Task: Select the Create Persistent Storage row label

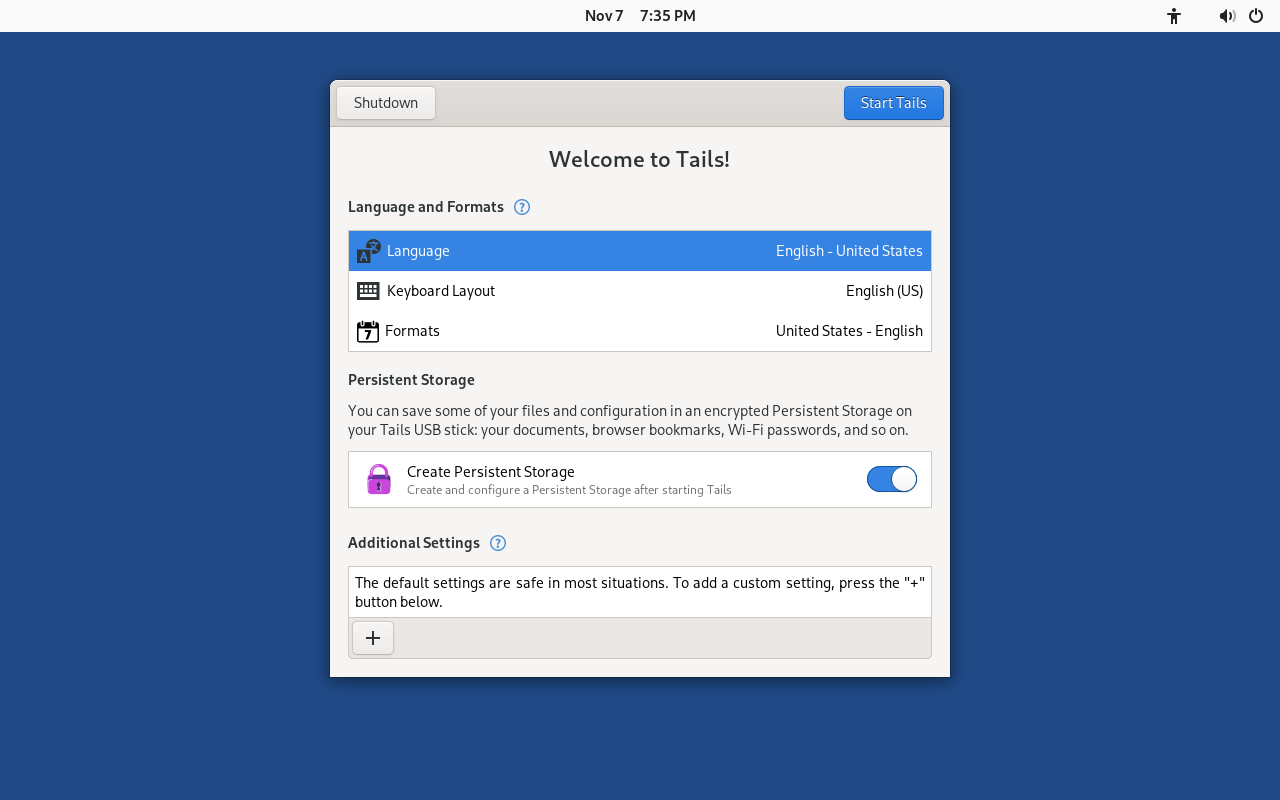Action: point(490,472)
